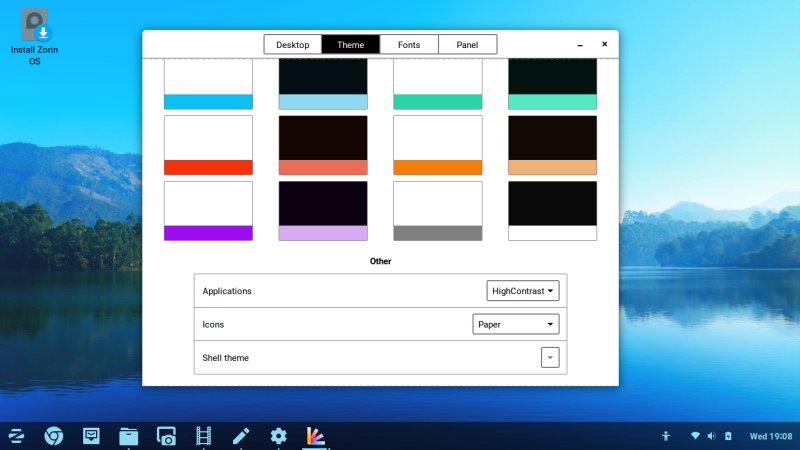Click Zorin Appearance icon in taskbar

click(315, 436)
